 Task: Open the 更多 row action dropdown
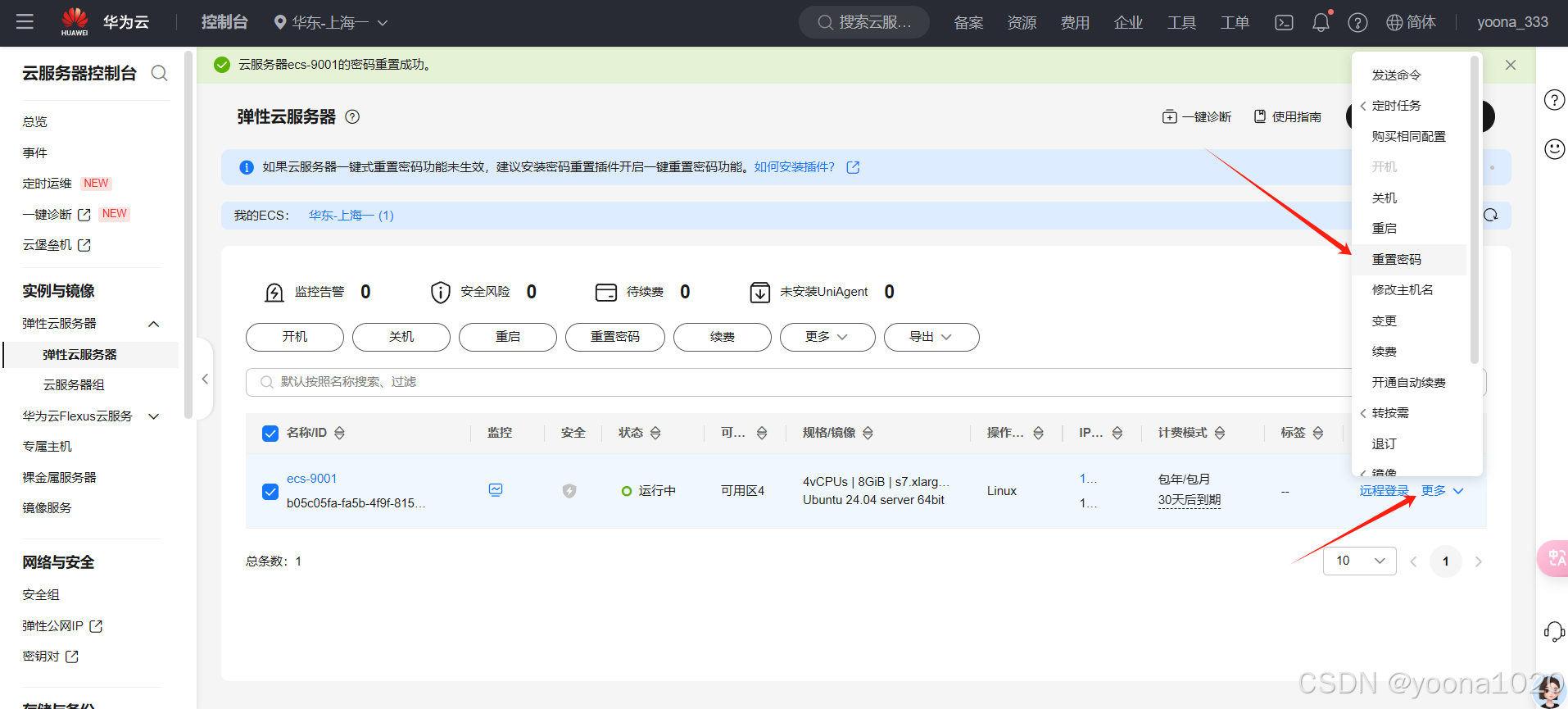(x=1442, y=490)
